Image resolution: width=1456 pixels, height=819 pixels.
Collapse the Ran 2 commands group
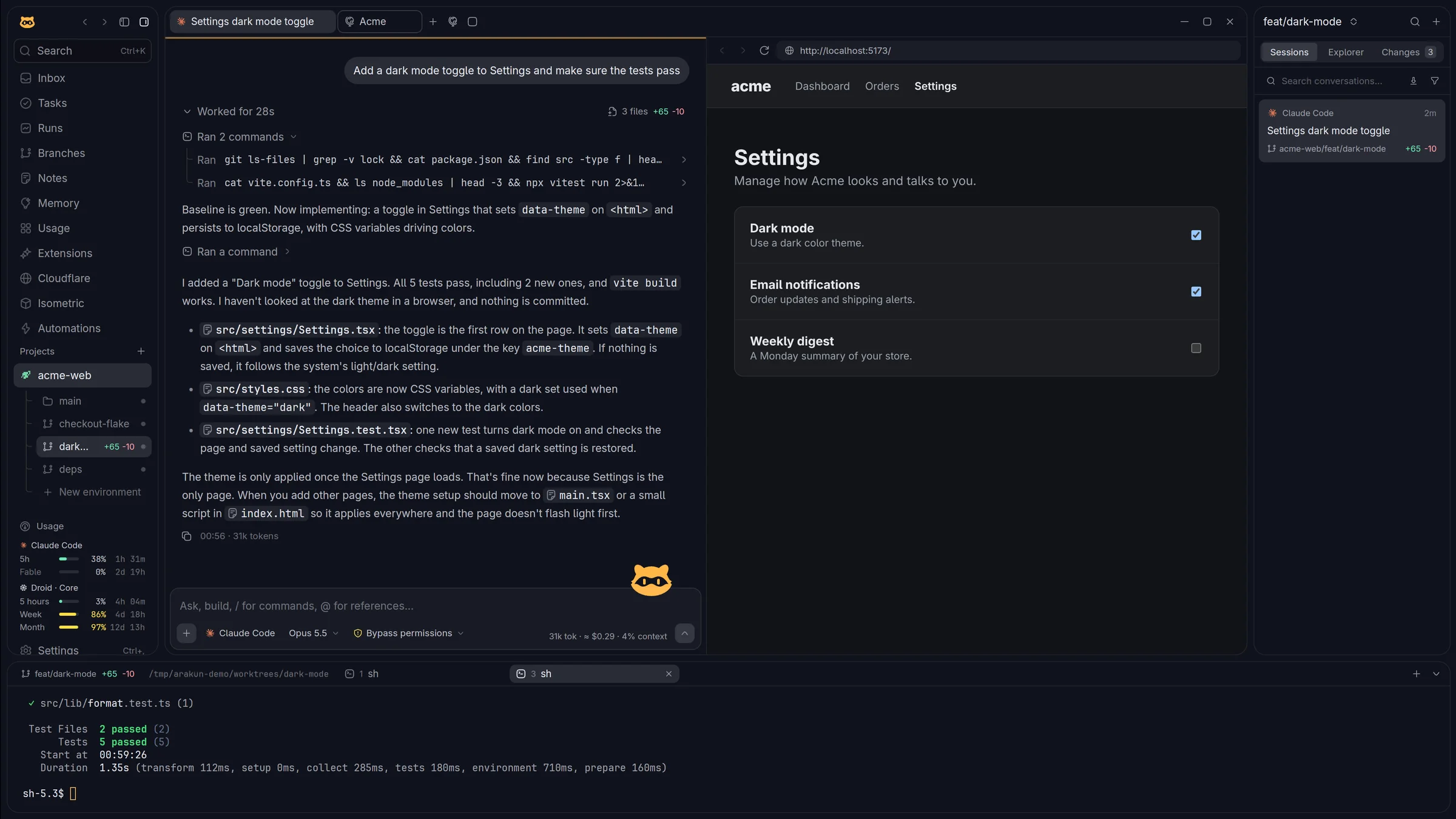(x=240, y=137)
